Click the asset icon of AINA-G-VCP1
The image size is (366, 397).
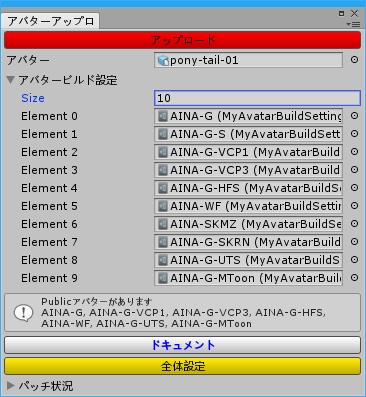coord(163,152)
